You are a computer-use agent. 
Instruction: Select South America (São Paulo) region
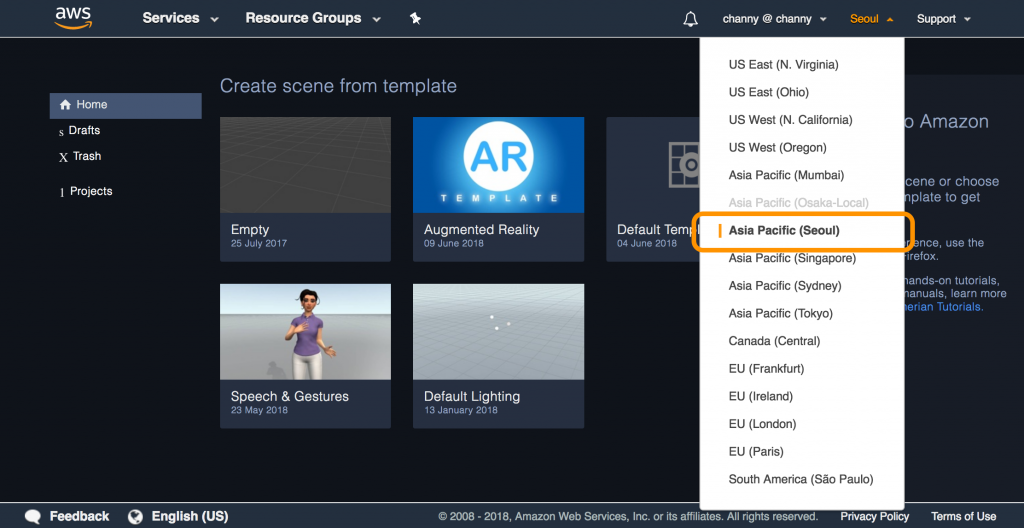[x=802, y=479]
